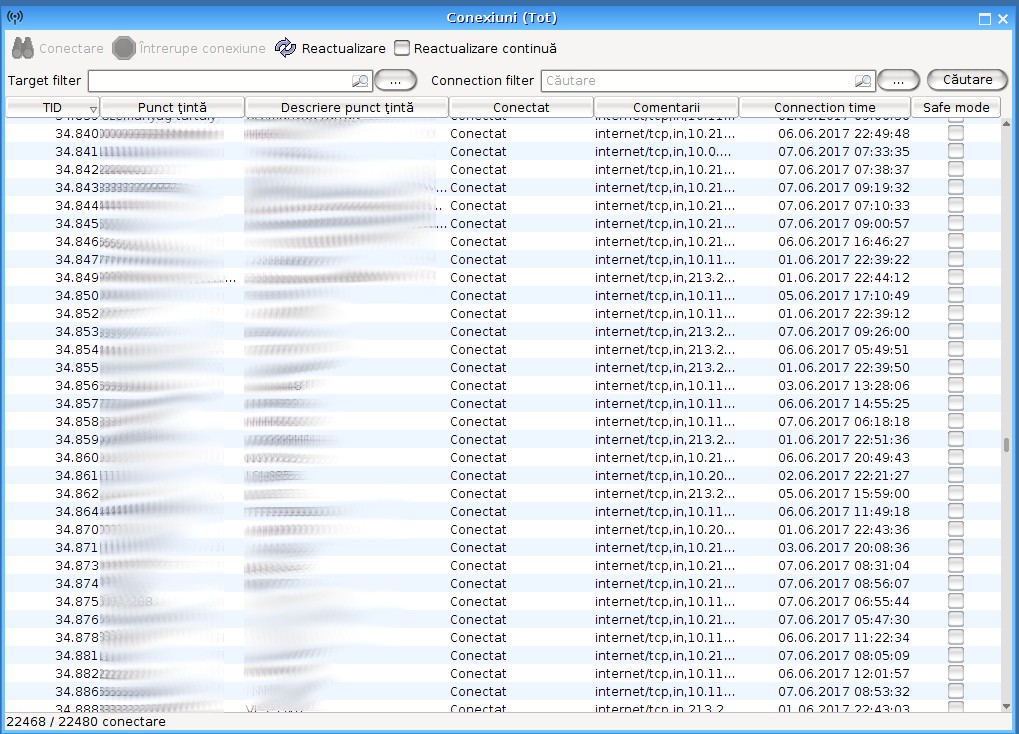Screen dimensions: 1019x734
Task: Click magnifier icon in Target filter field
Action: [x=360, y=81]
